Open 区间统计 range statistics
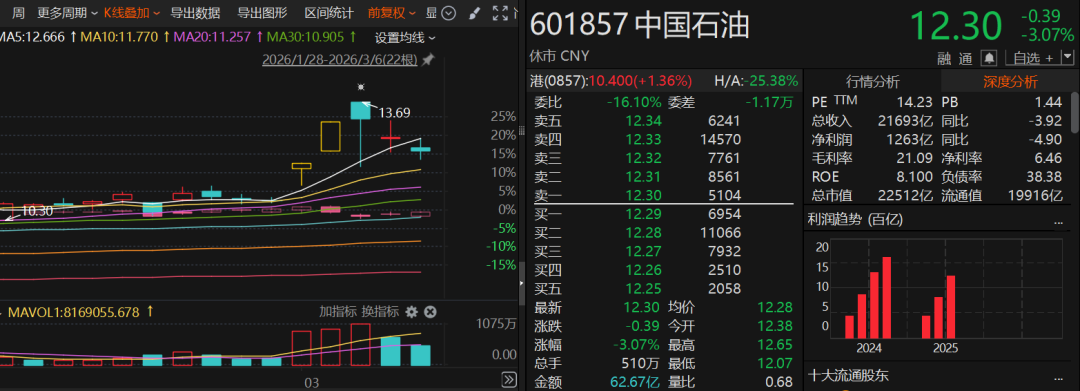1080x391 pixels. point(329,12)
